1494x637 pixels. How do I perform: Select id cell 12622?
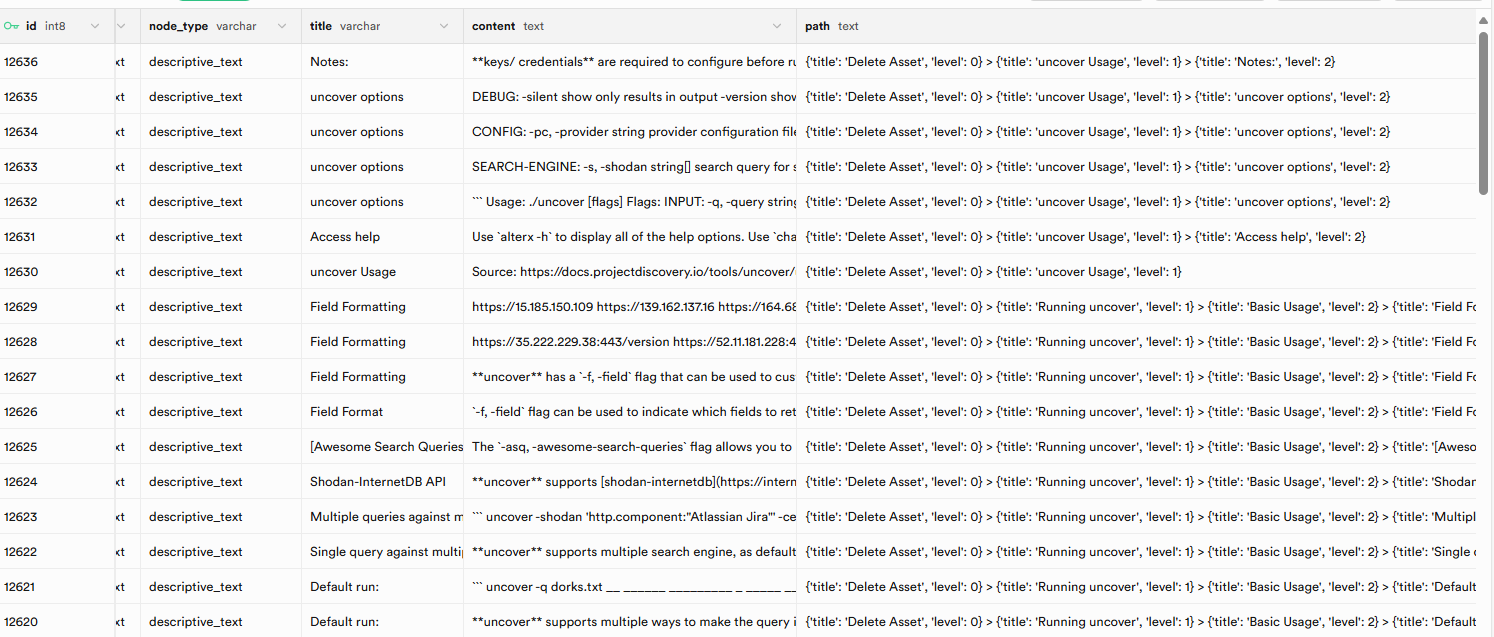pyautogui.click(x=57, y=552)
